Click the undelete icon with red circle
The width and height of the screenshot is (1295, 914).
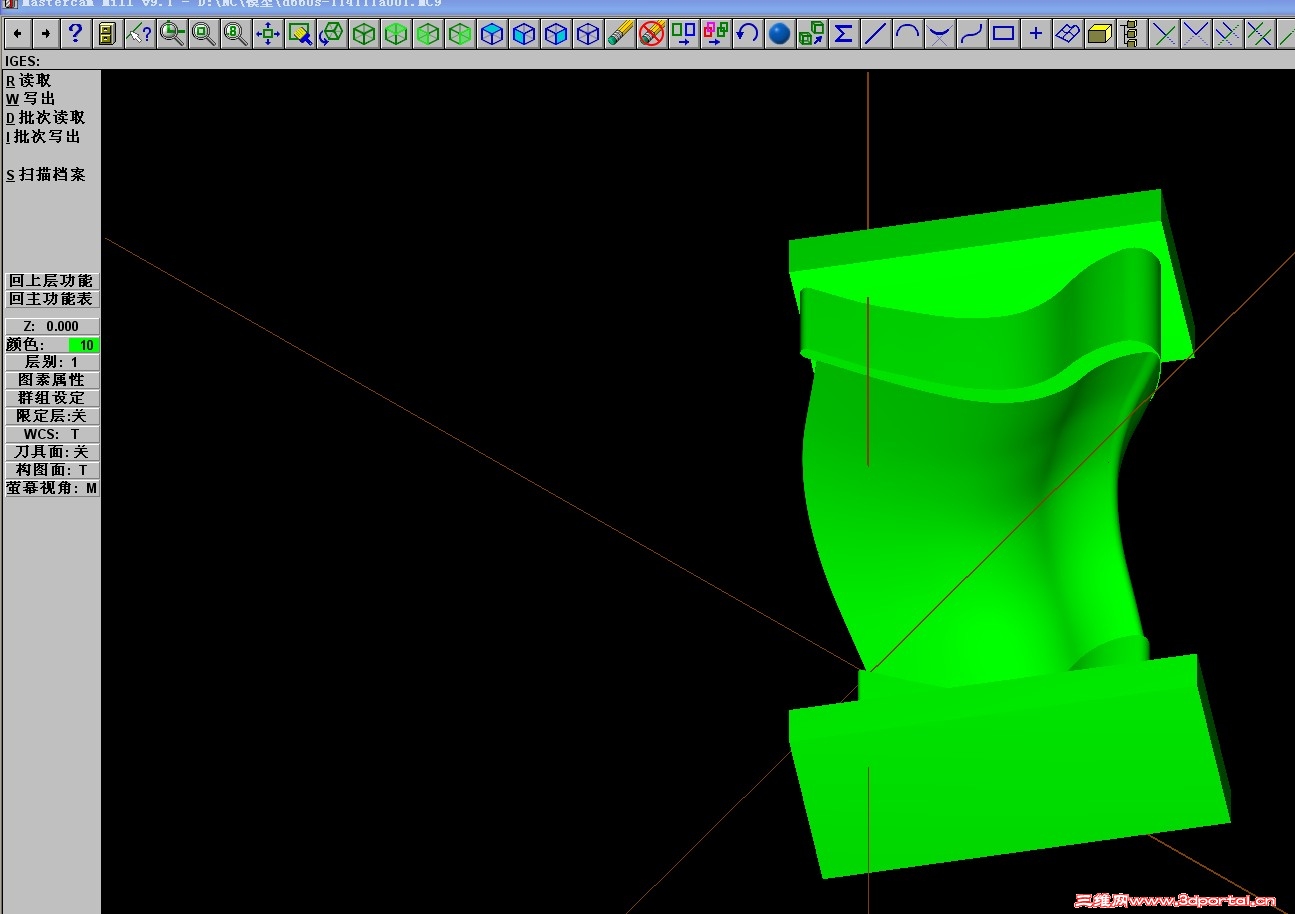(651, 34)
